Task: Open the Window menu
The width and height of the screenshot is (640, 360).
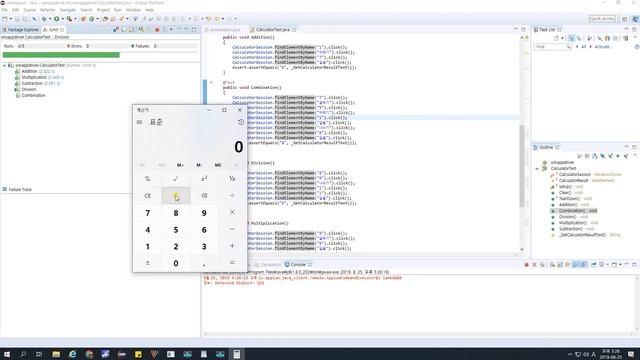Action: pos(133,10)
